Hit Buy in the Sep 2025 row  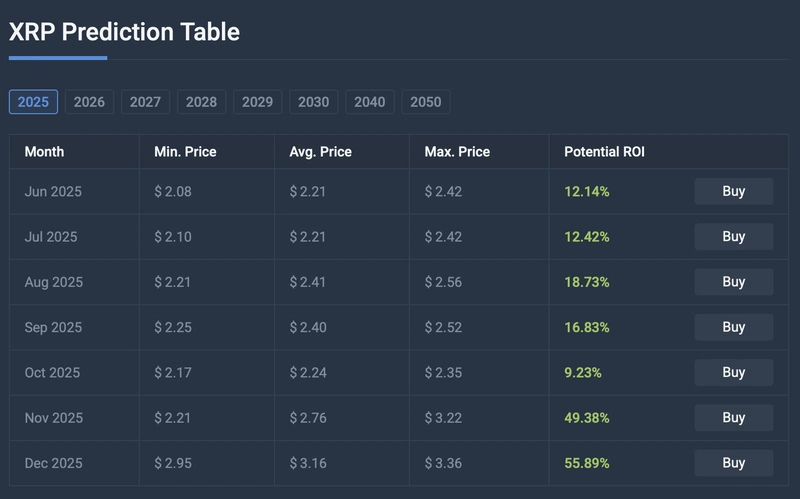point(733,327)
